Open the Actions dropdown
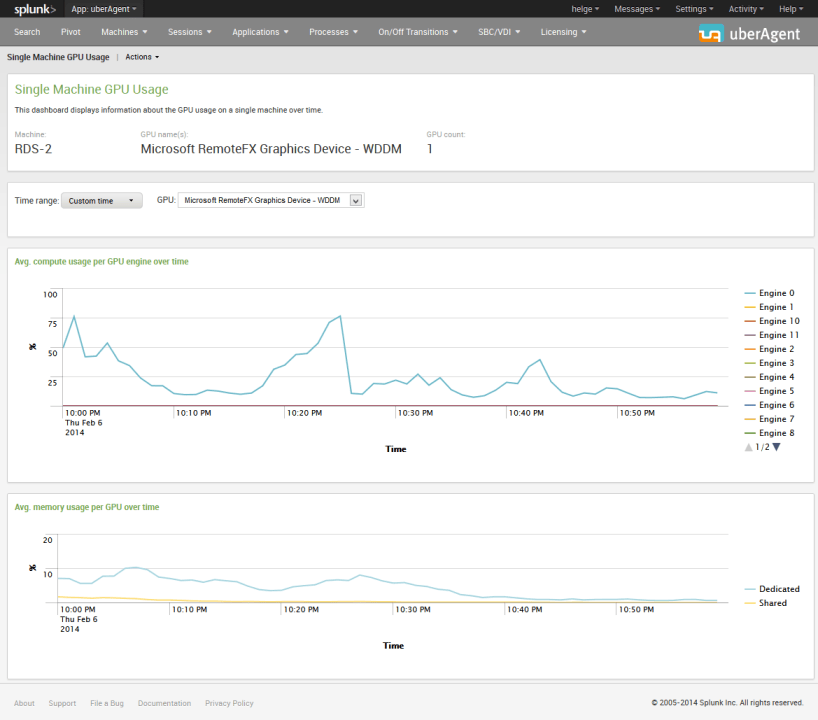 [x=142, y=57]
